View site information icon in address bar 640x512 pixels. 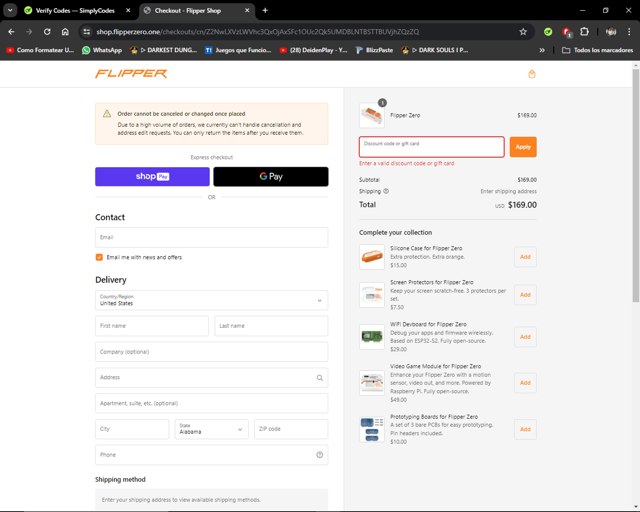pyautogui.click(x=86, y=31)
